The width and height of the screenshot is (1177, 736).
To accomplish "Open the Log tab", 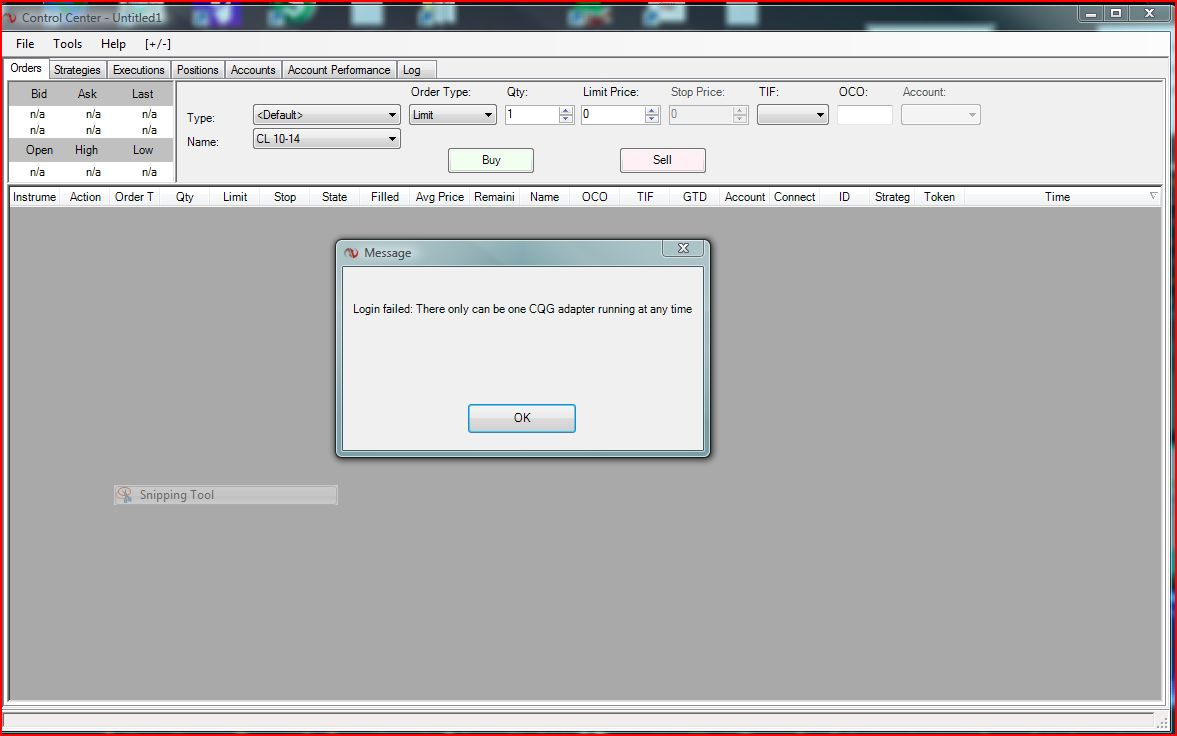I will [x=416, y=70].
